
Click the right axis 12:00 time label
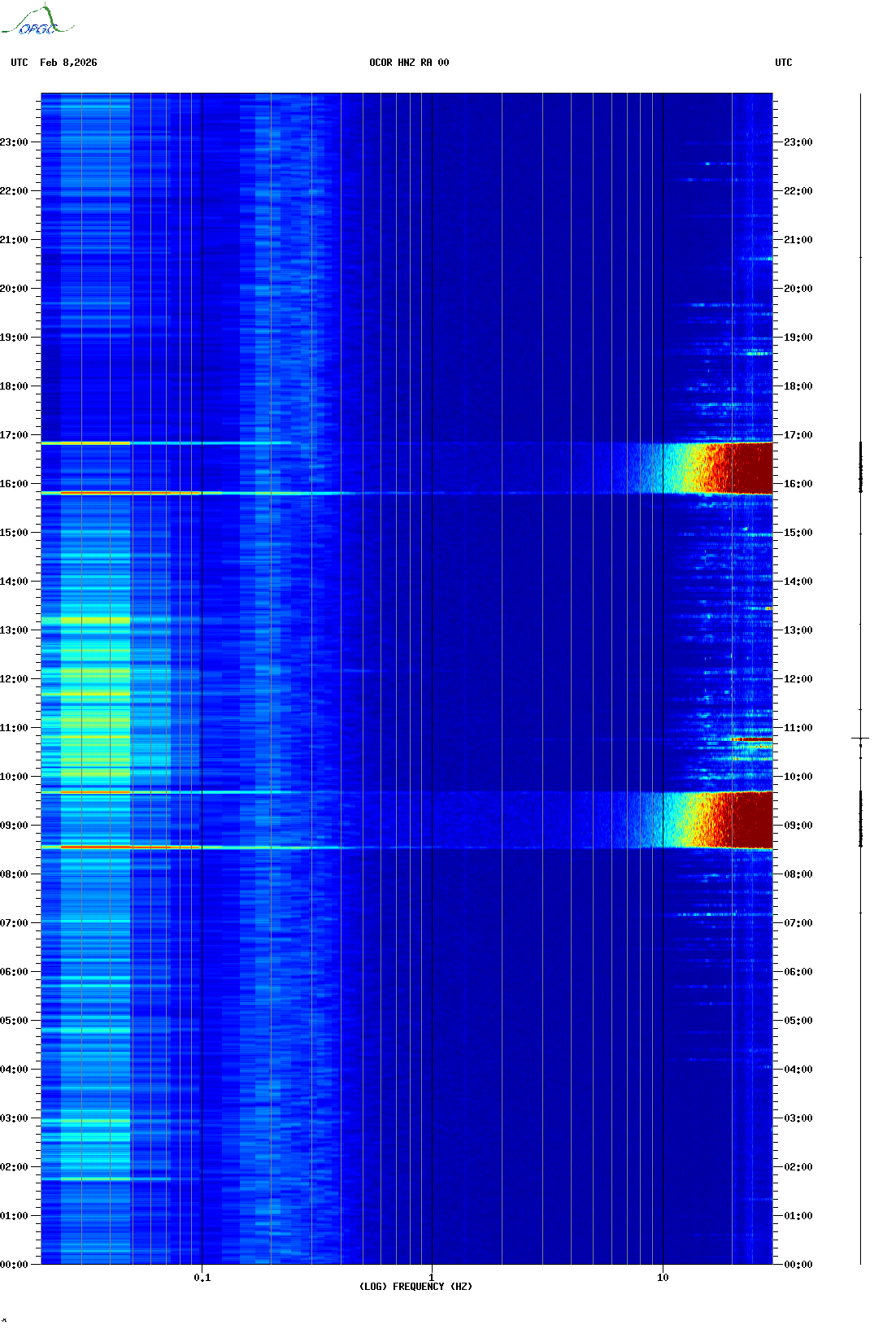click(x=798, y=679)
